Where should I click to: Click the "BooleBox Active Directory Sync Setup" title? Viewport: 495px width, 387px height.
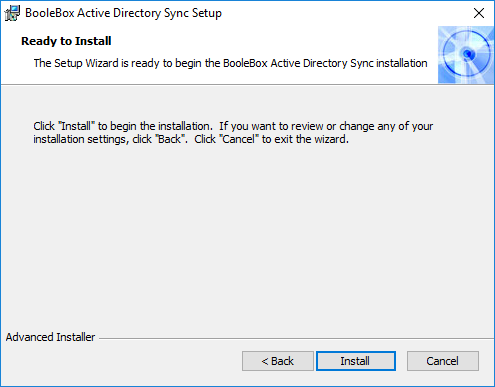pyautogui.click(x=123, y=13)
